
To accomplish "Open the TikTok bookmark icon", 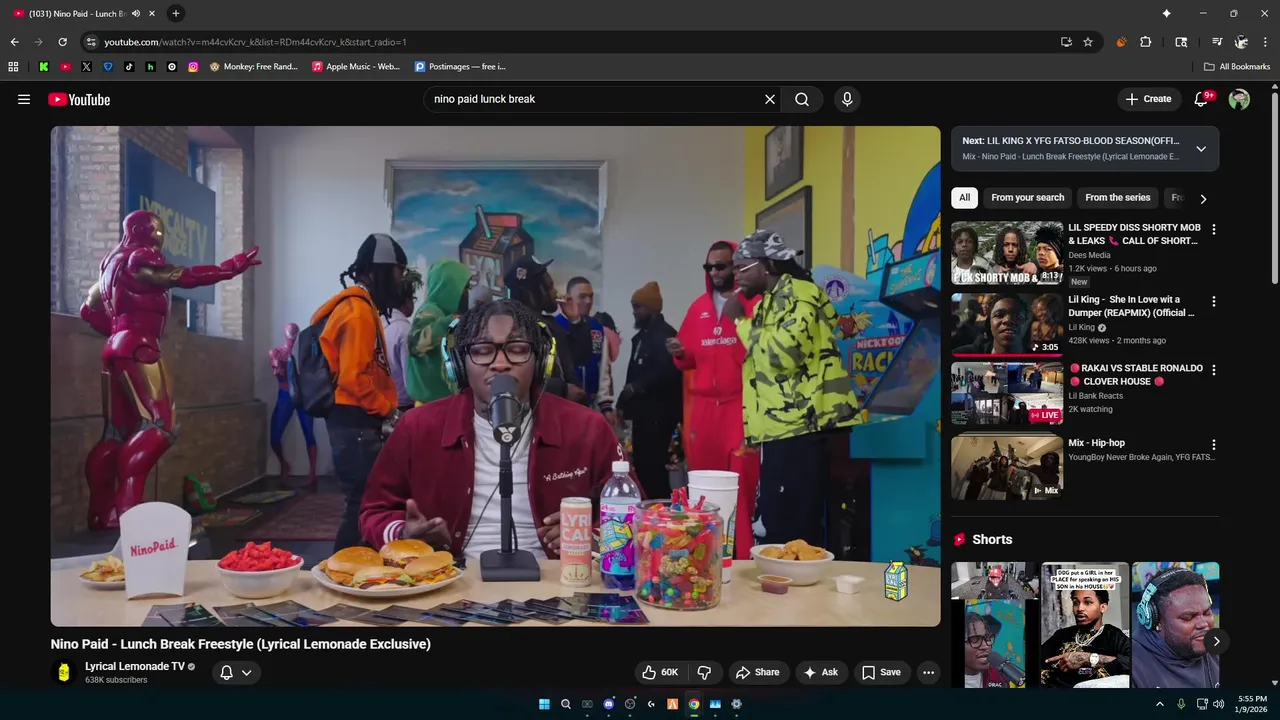I will [129, 67].
